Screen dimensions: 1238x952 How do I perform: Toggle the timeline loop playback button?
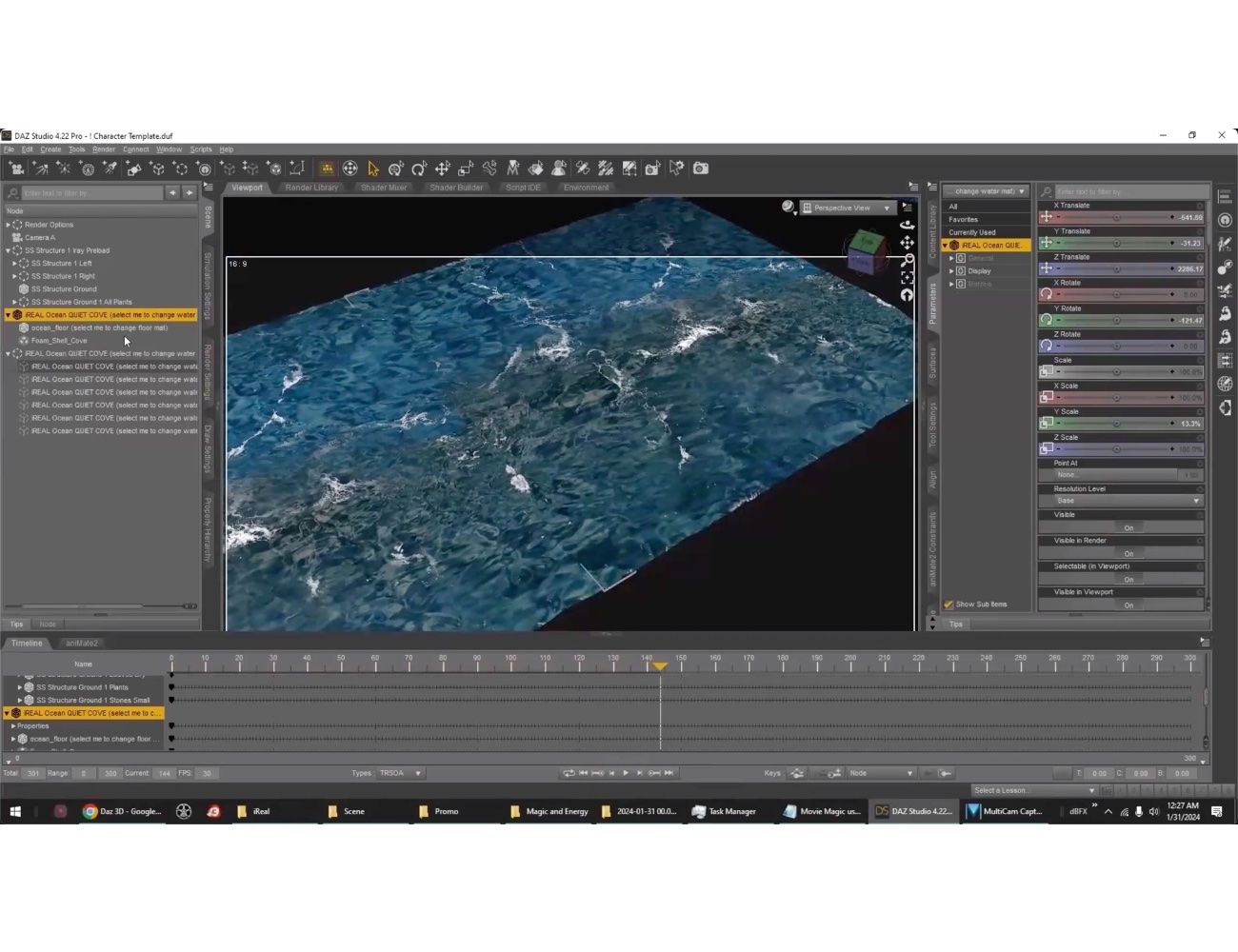pyautogui.click(x=569, y=773)
